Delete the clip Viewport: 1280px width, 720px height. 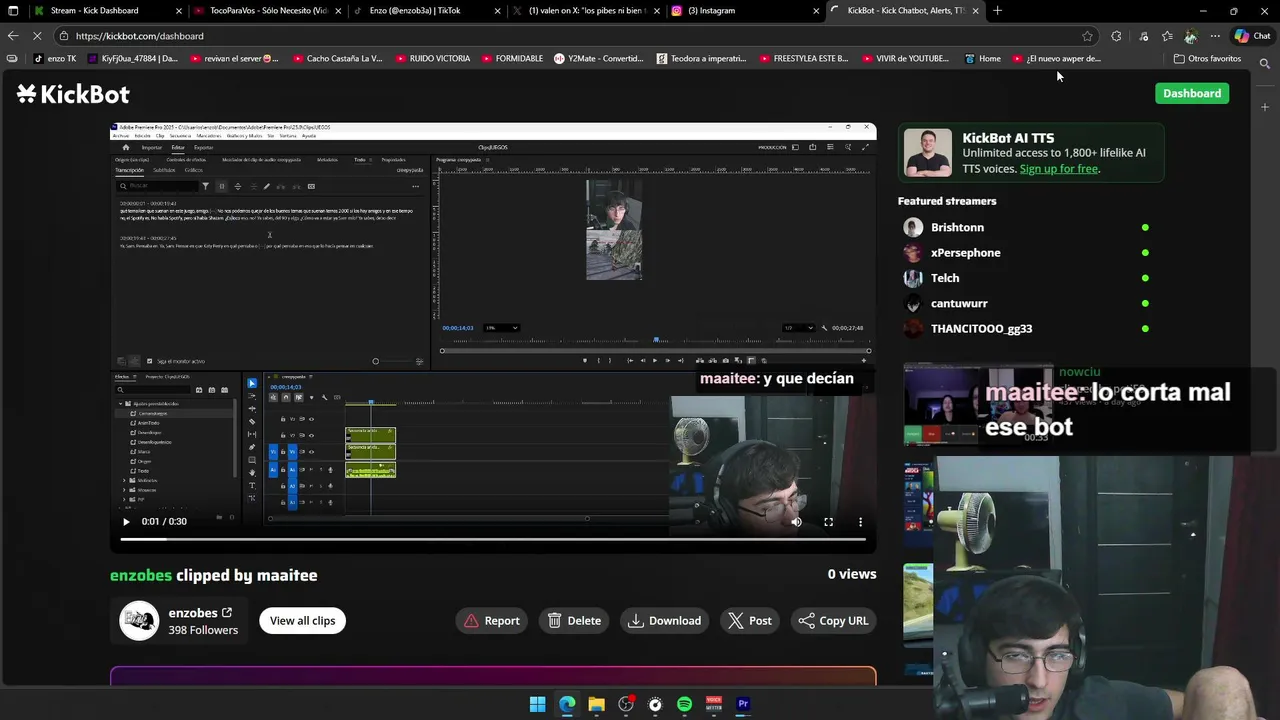point(575,621)
